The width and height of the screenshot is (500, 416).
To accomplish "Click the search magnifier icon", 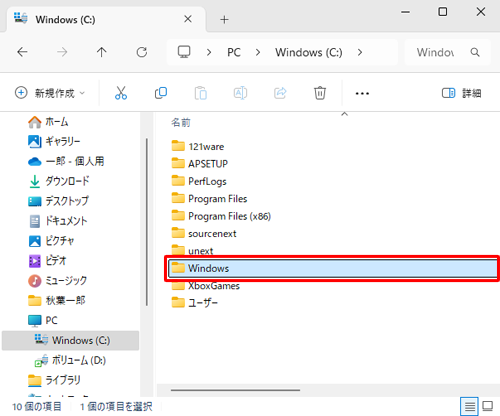I will [475, 52].
